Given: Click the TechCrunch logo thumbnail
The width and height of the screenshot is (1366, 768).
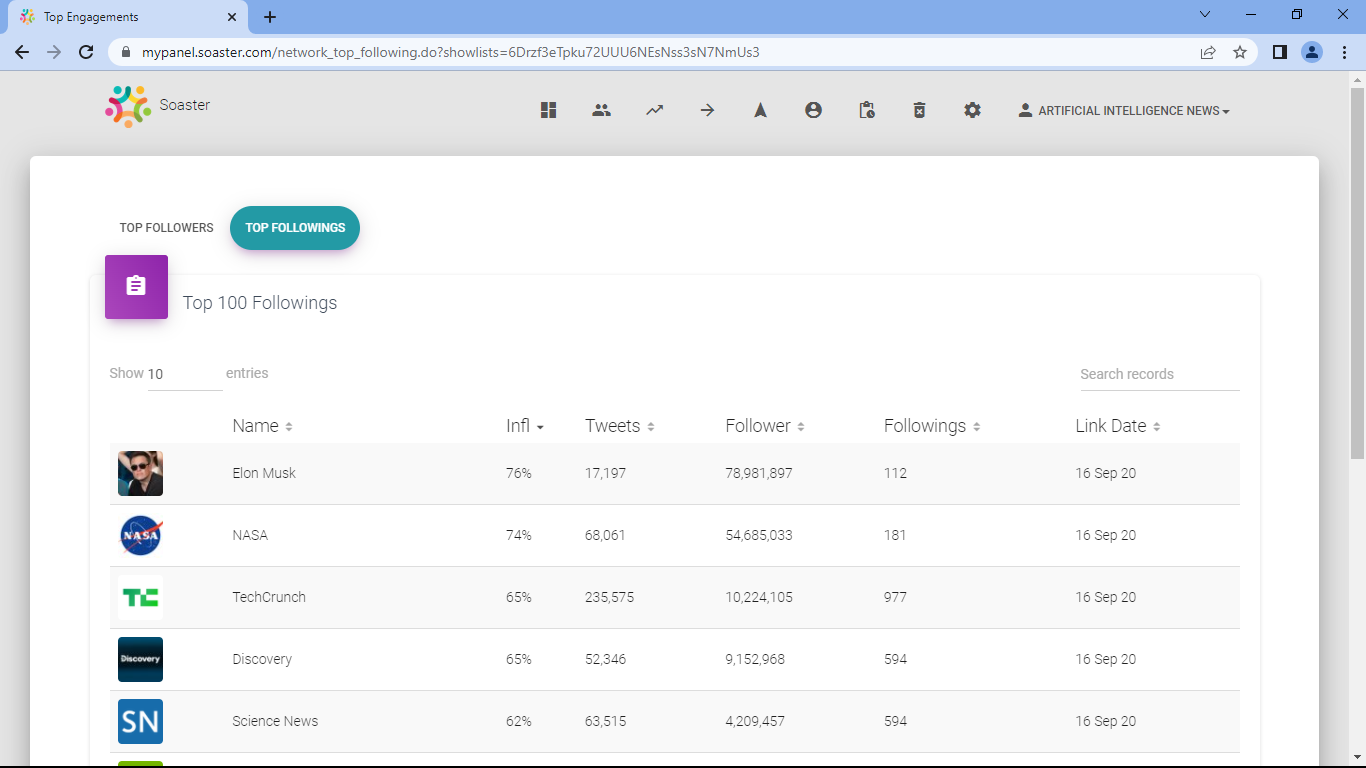Looking at the screenshot, I should pyautogui.click(x=140, y=597).
